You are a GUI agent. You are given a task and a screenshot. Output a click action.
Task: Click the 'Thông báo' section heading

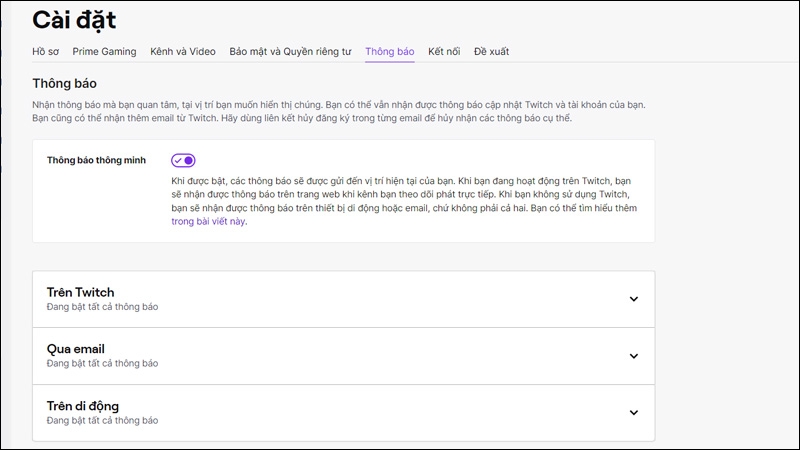pos(64,83)
